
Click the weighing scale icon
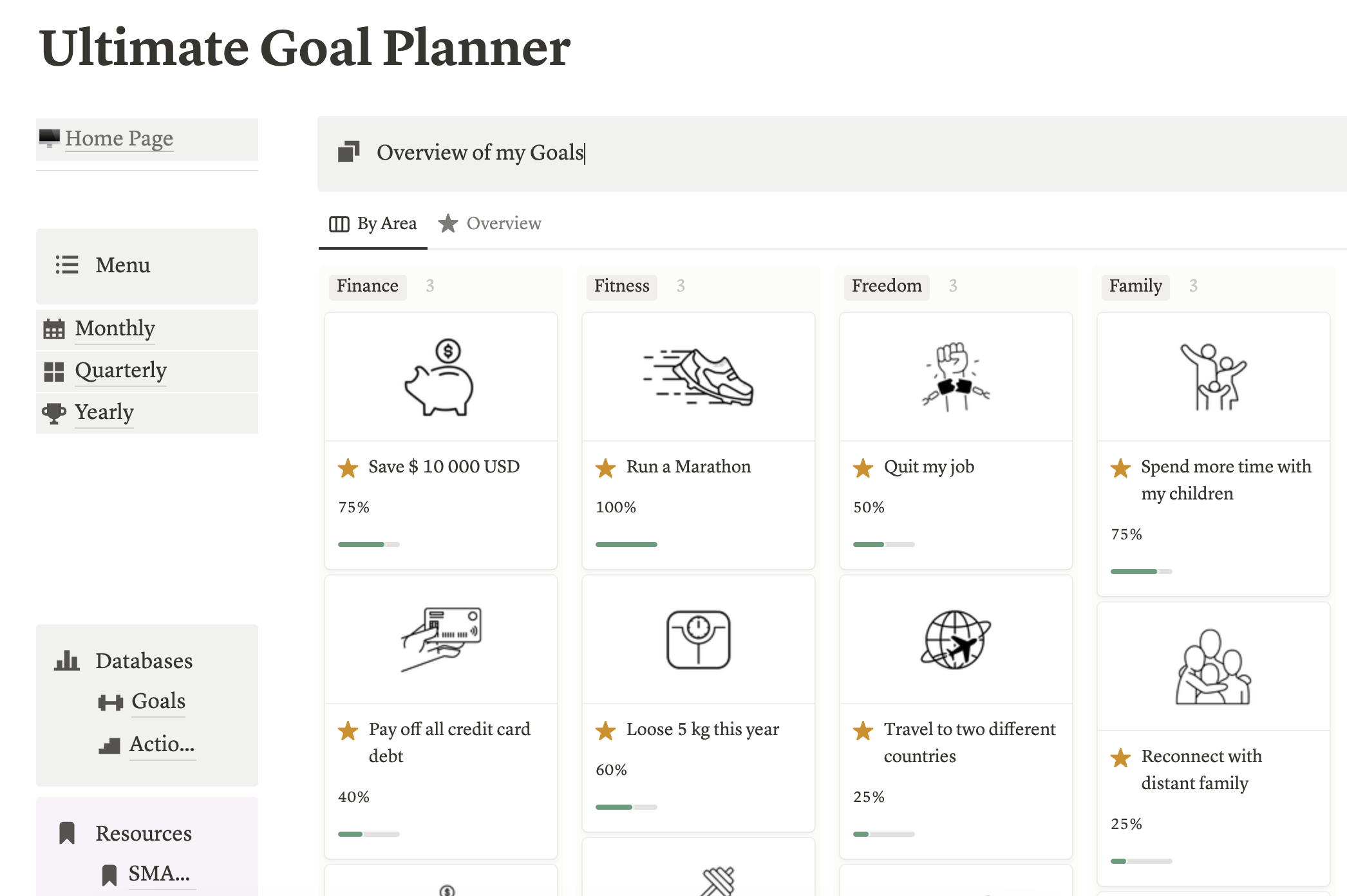pos(698,640)
